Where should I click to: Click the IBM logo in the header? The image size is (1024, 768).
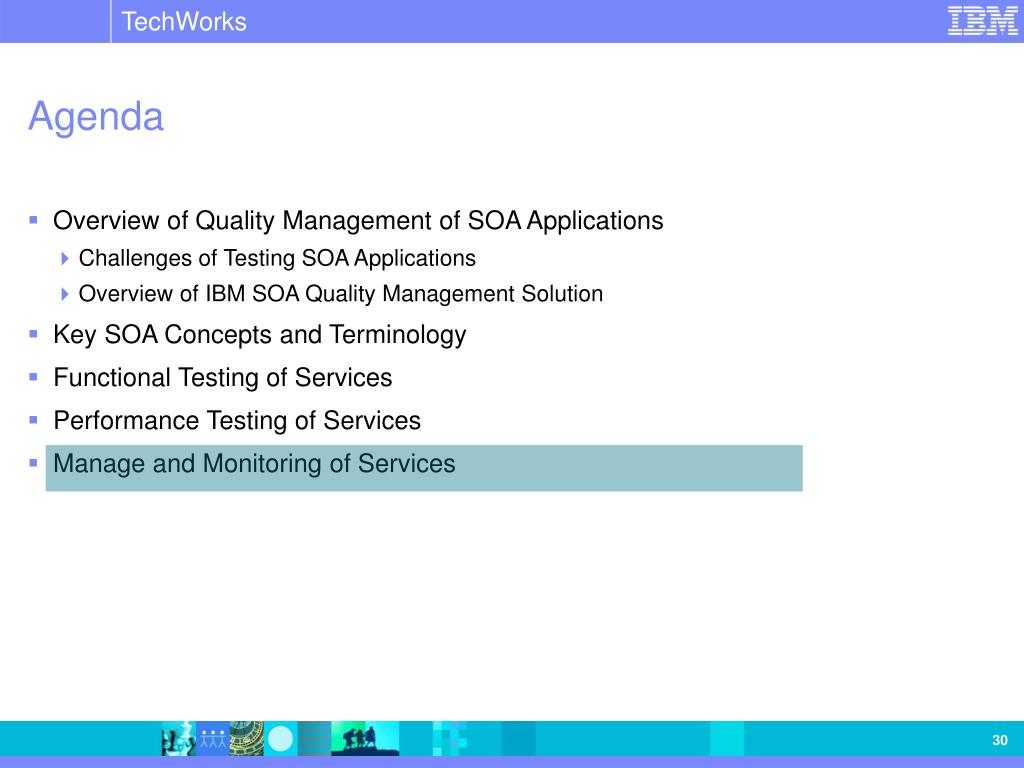point(982,21)
